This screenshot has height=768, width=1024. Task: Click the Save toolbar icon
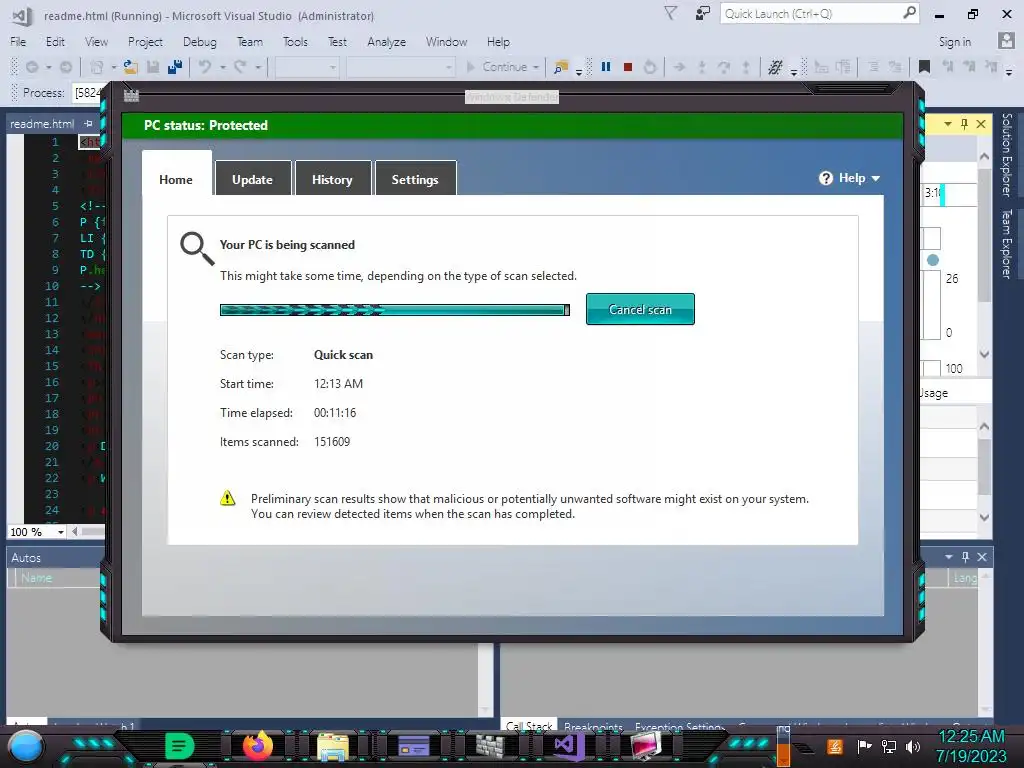[x=153, y=67]
